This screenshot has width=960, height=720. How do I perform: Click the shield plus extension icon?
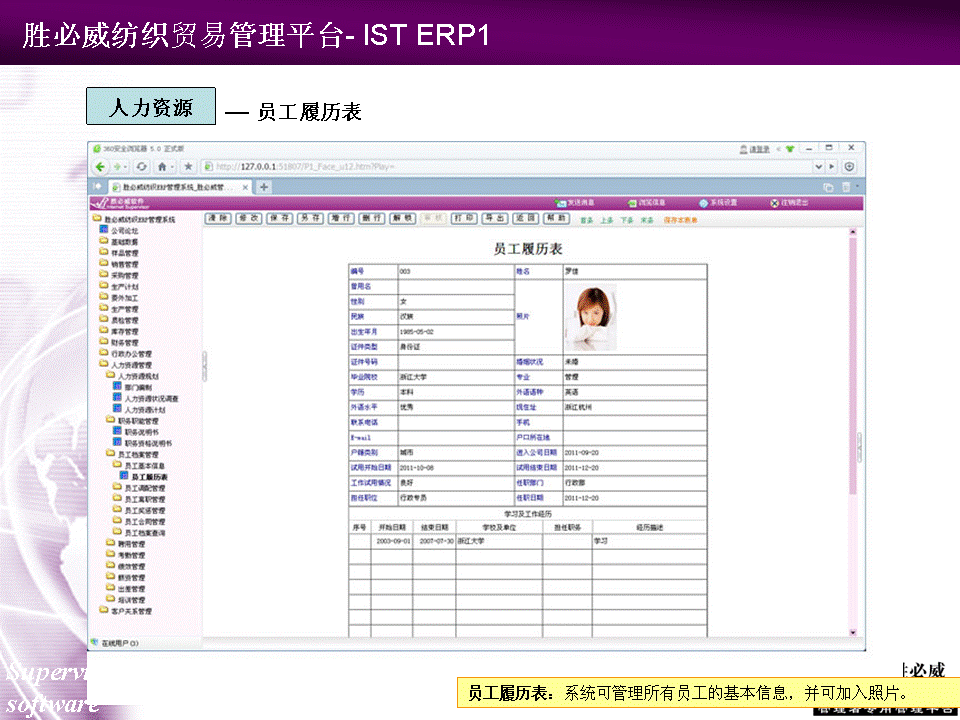coord(849,167)
